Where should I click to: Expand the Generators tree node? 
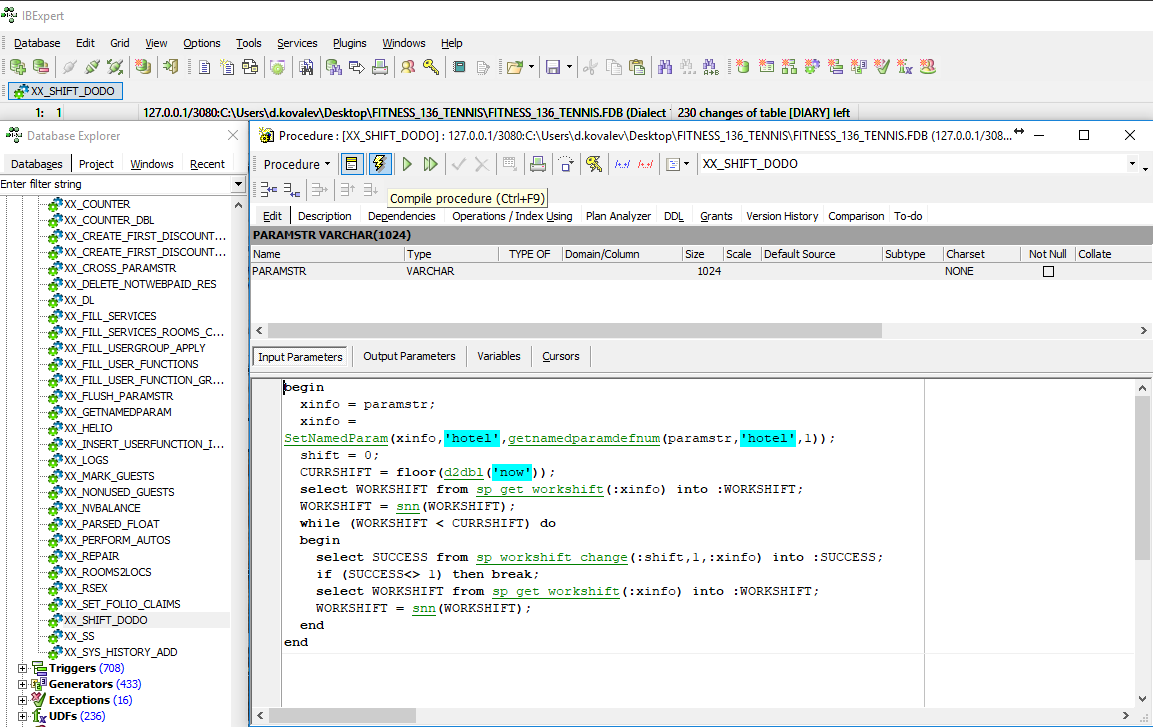pyautogui.click(x=23, y=684)
